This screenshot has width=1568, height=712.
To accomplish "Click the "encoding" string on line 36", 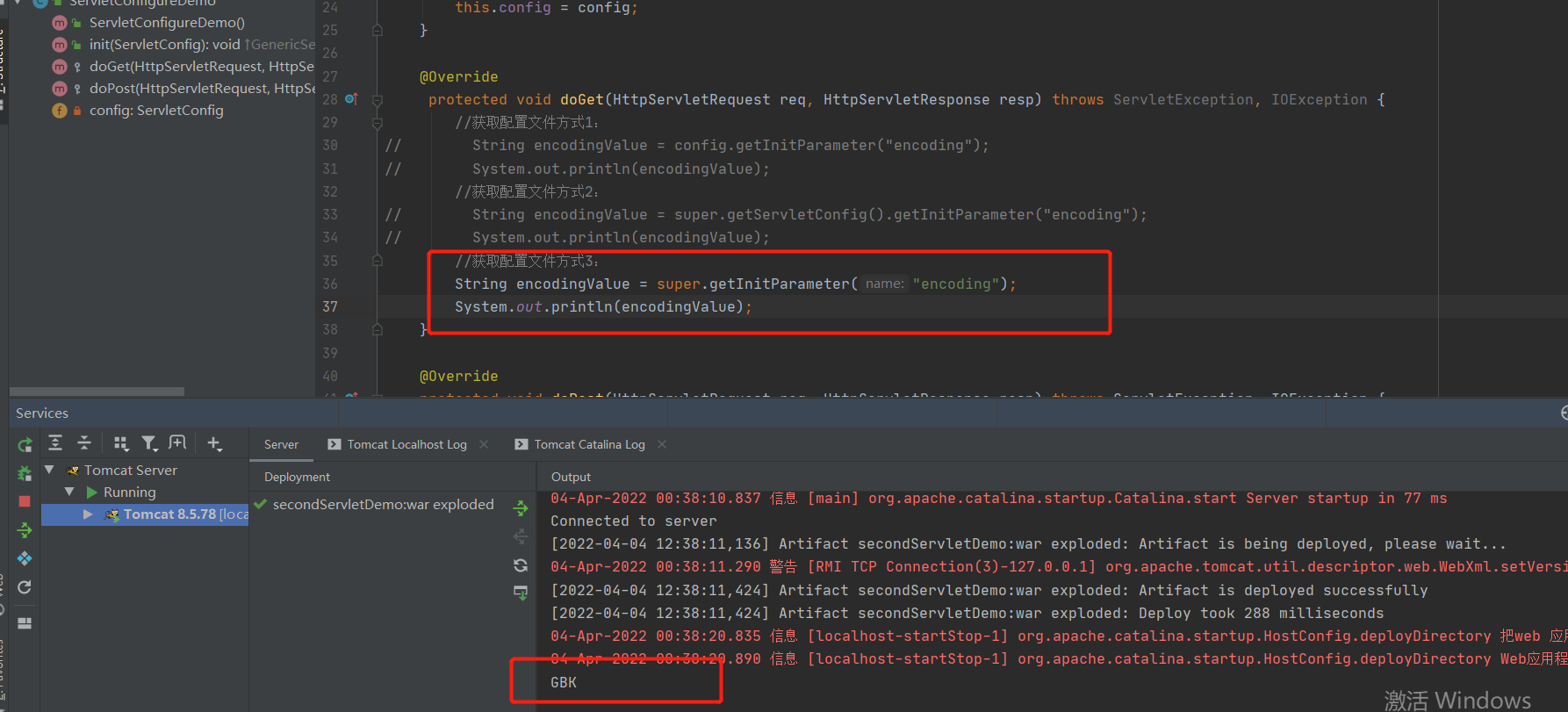I will click(x=956, y=284).
